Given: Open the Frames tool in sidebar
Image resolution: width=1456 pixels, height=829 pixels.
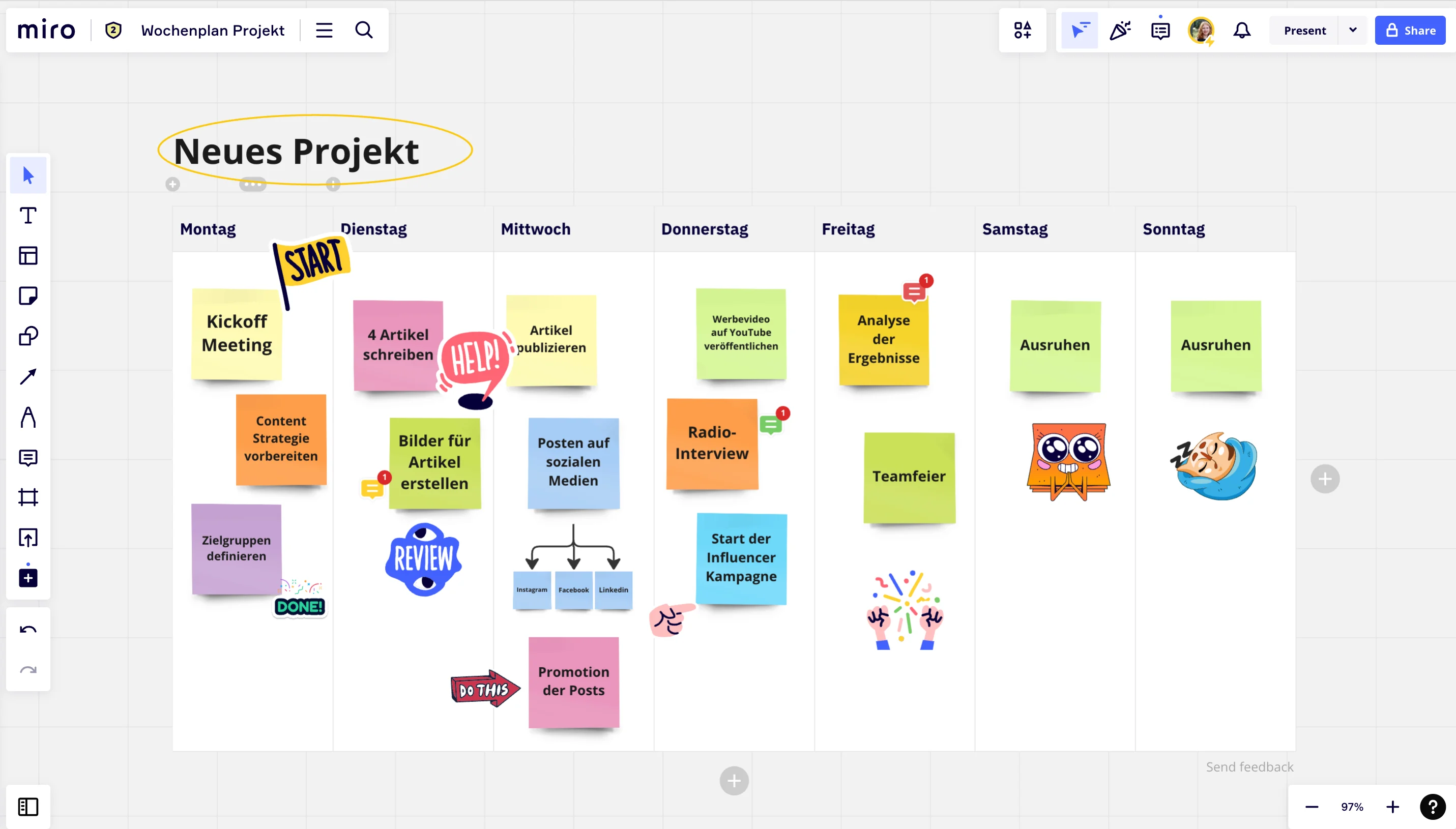Looking at the screenshot, I should tap(27, 497).
